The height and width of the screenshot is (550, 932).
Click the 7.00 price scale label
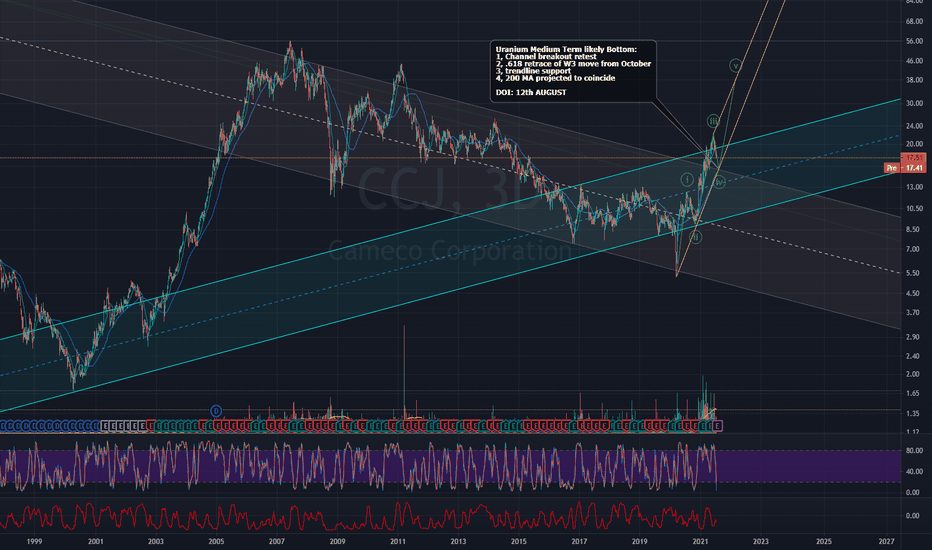914,250
